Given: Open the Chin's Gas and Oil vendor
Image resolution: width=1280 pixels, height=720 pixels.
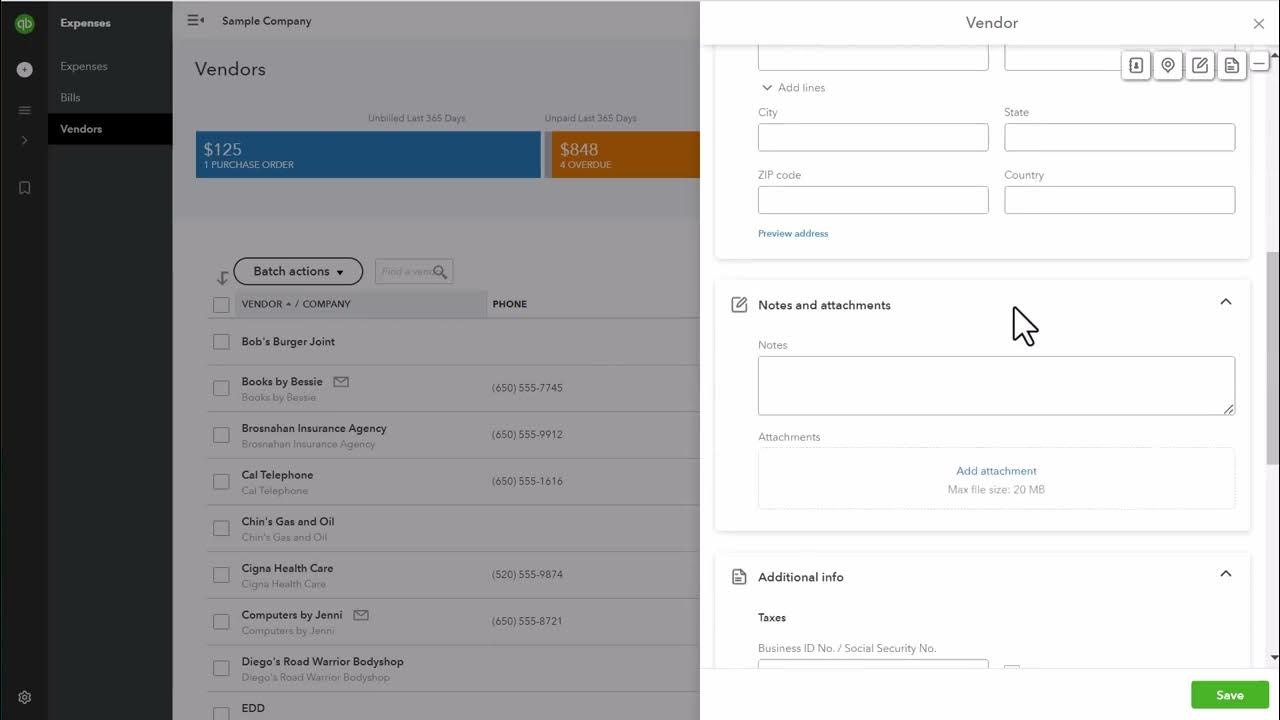Looking at the screenshot, I should point(288,521).
